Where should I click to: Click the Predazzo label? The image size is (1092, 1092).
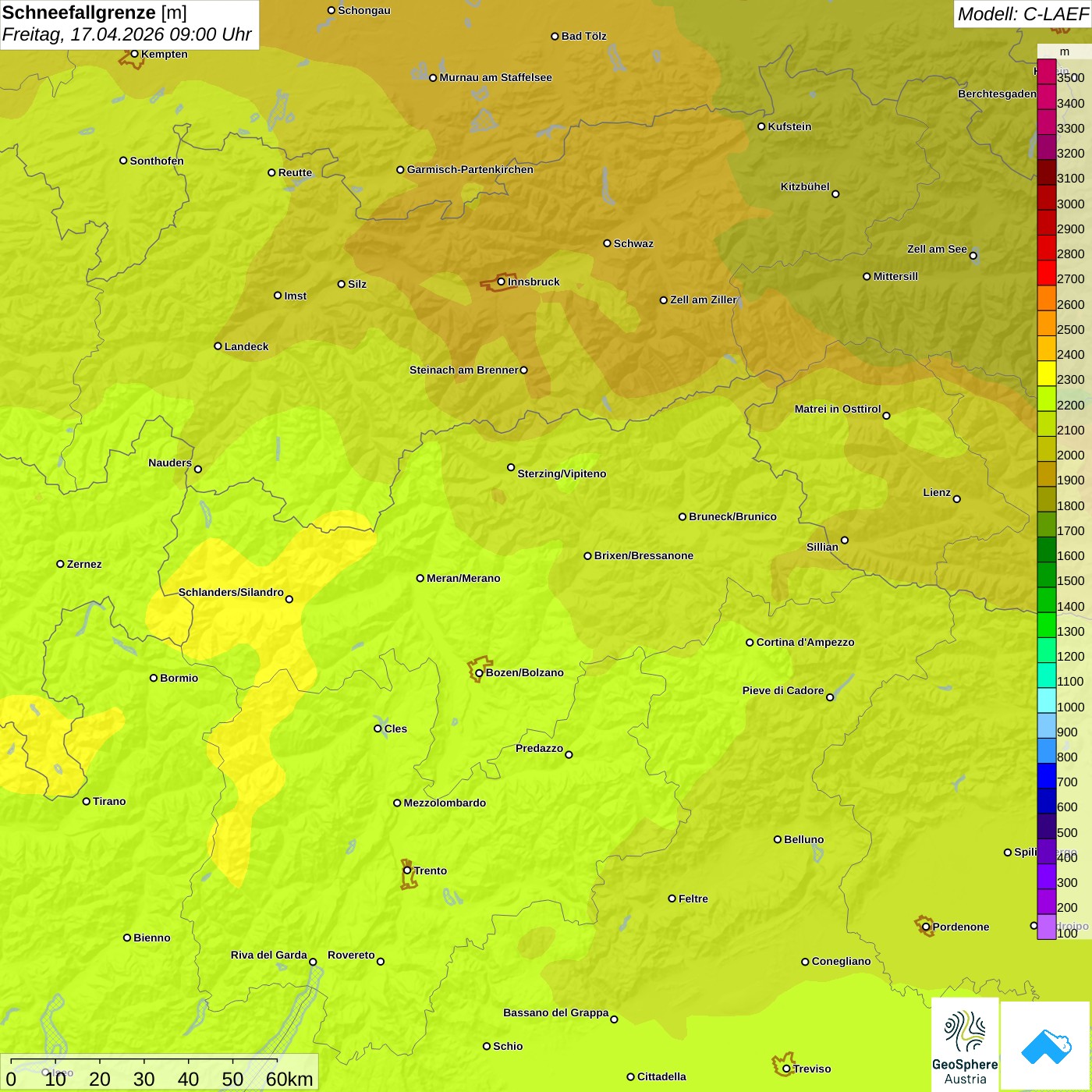pyautogui.click(x=539, y=748)
